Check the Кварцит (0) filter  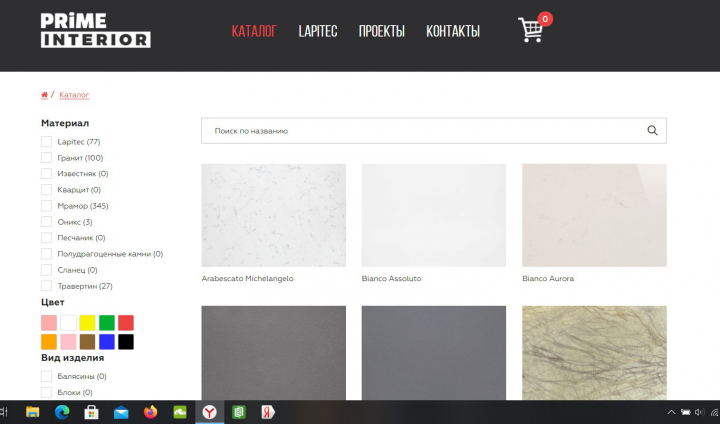[46, 190]
